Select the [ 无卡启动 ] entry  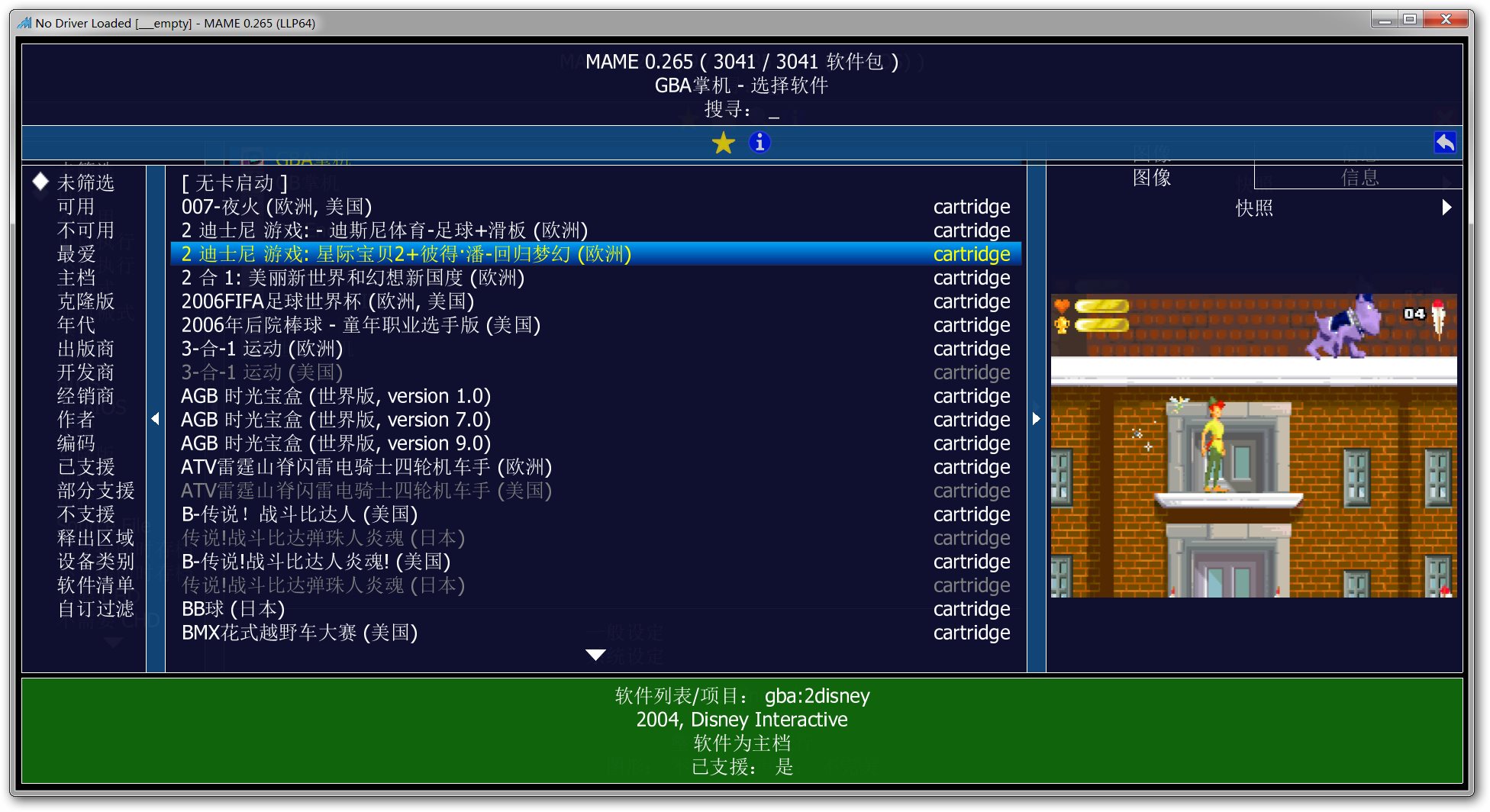pyautogui.click(x=596, y=183)
